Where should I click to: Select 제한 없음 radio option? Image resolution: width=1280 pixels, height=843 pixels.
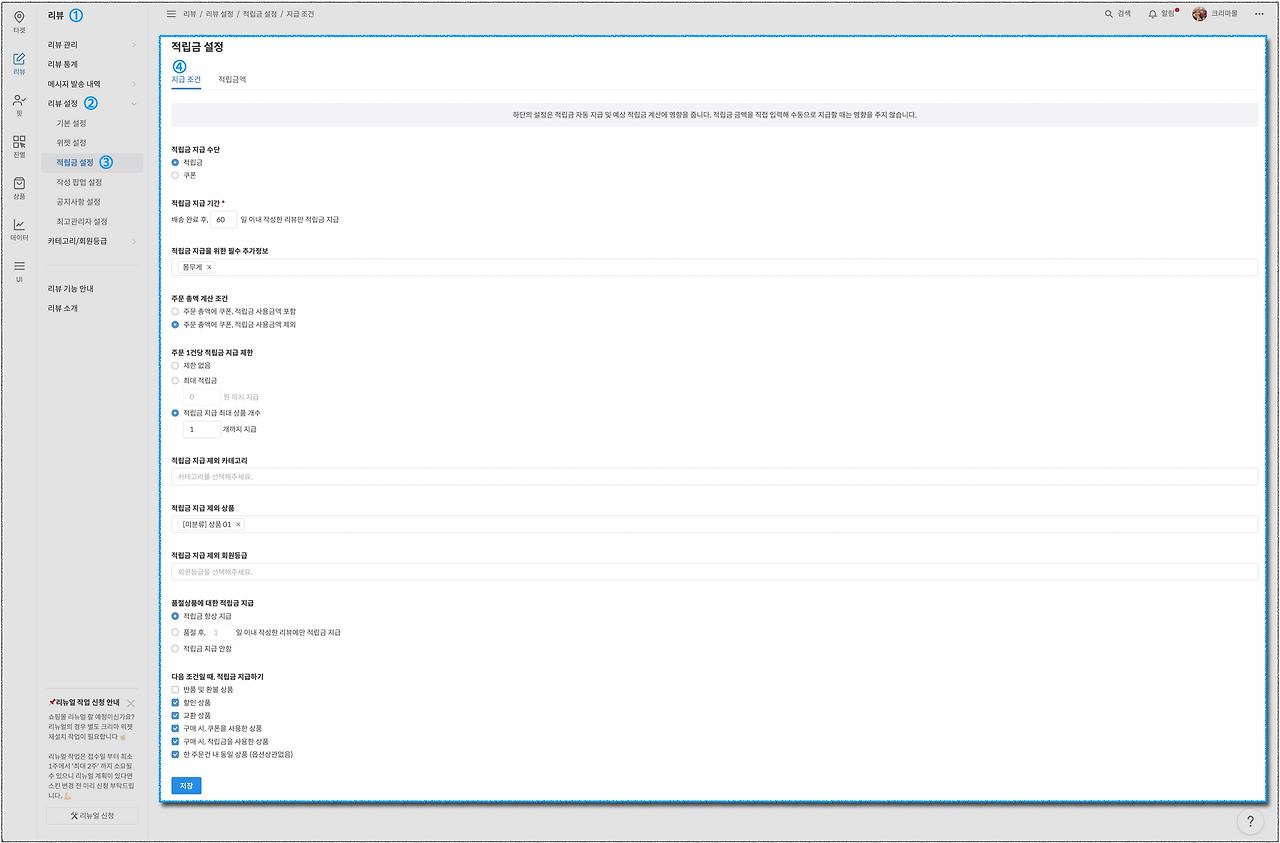pyautogui.click(x=175, y=365)
